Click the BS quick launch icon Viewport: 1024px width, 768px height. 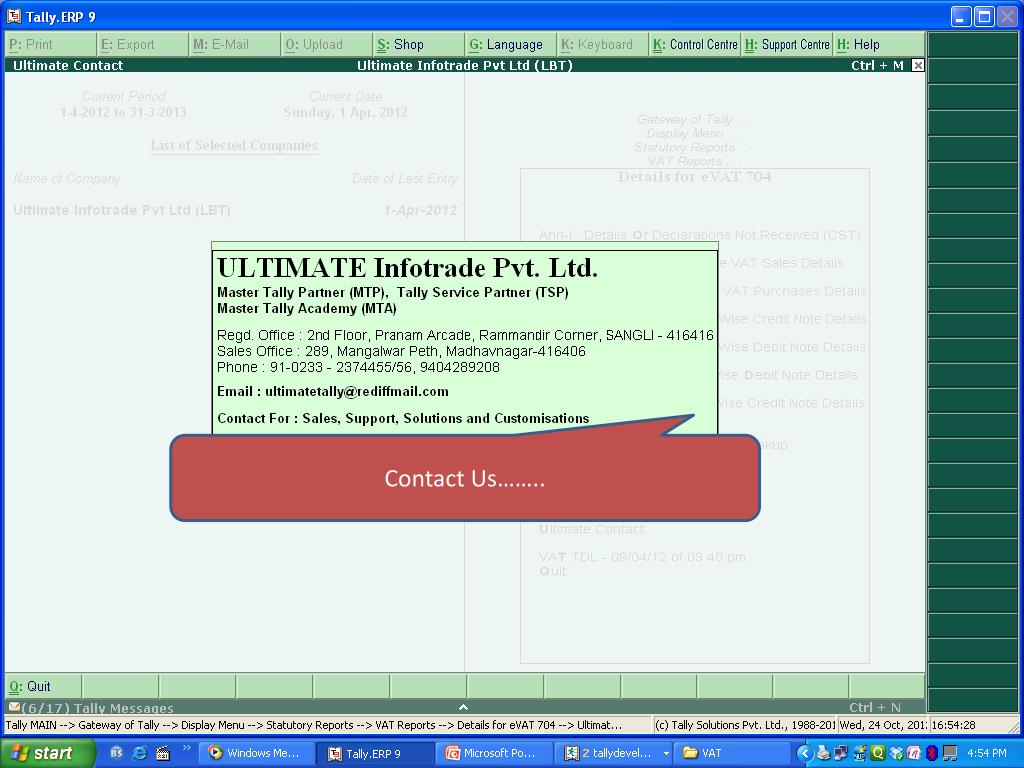pos(116,753)
